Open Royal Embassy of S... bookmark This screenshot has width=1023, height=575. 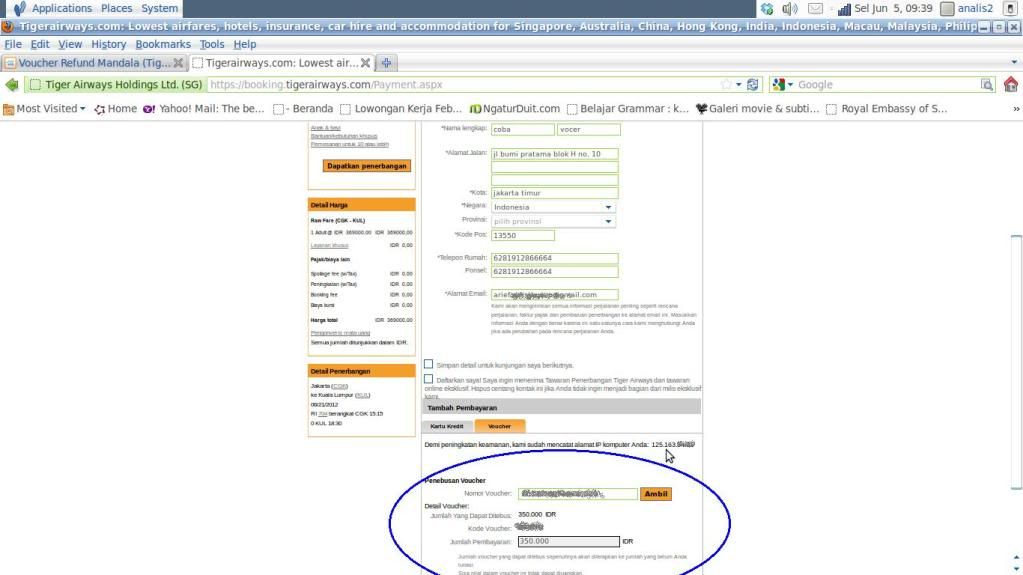[886, 109]
